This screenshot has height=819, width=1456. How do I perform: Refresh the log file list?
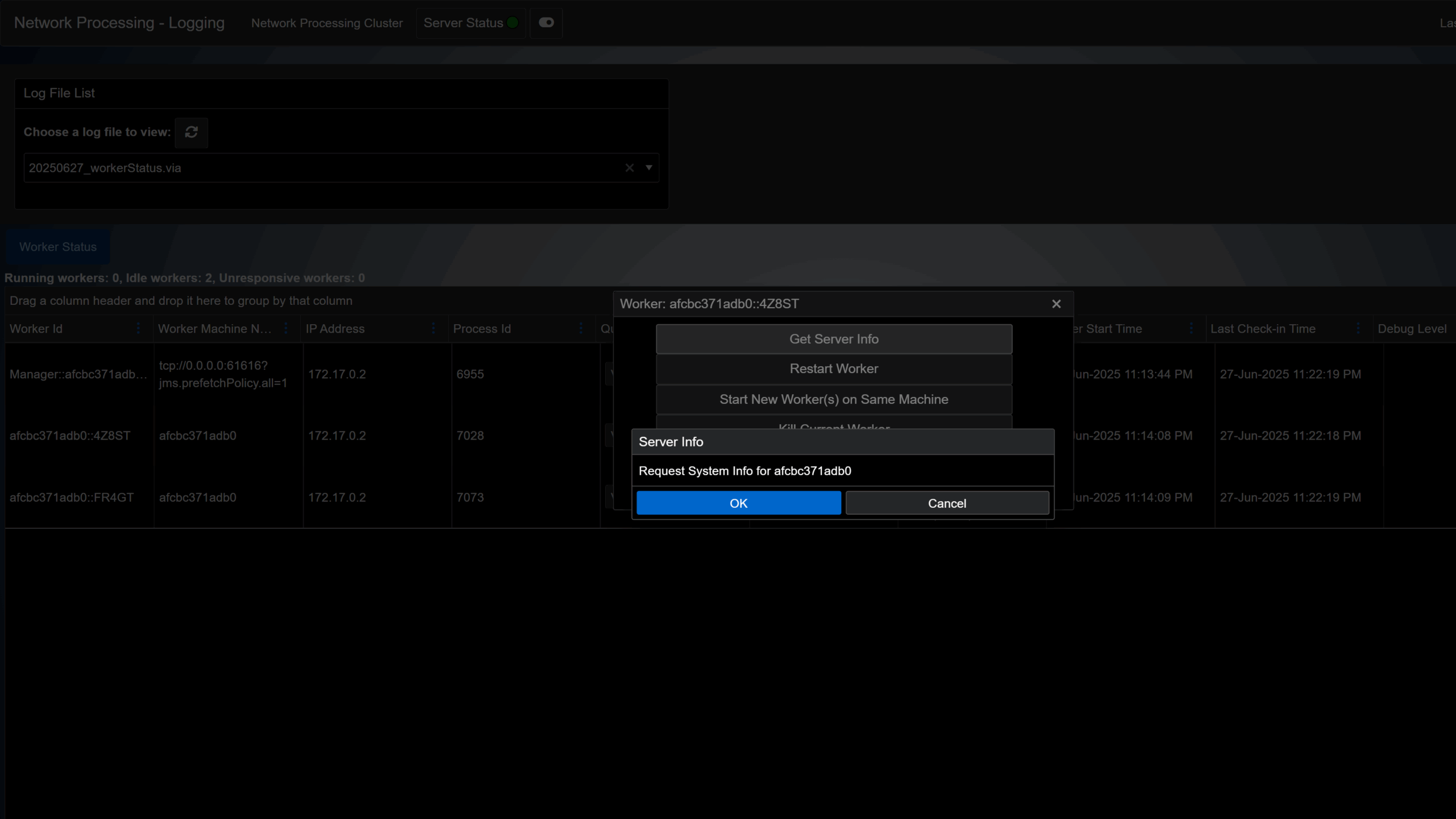(191, 133)
